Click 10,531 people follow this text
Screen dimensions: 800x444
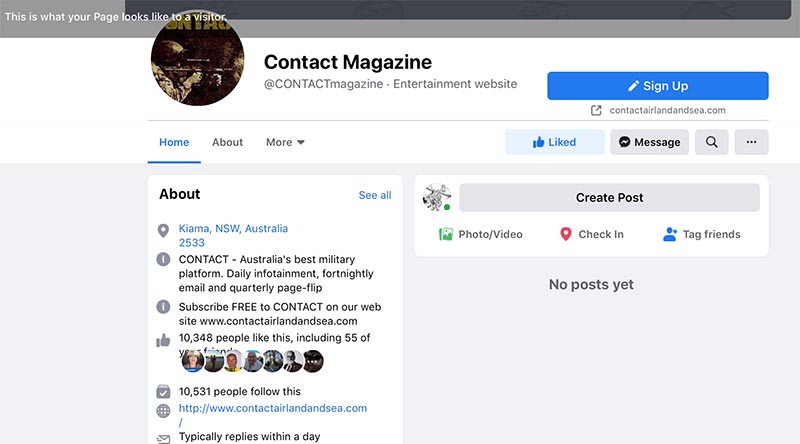click(240, 391)
